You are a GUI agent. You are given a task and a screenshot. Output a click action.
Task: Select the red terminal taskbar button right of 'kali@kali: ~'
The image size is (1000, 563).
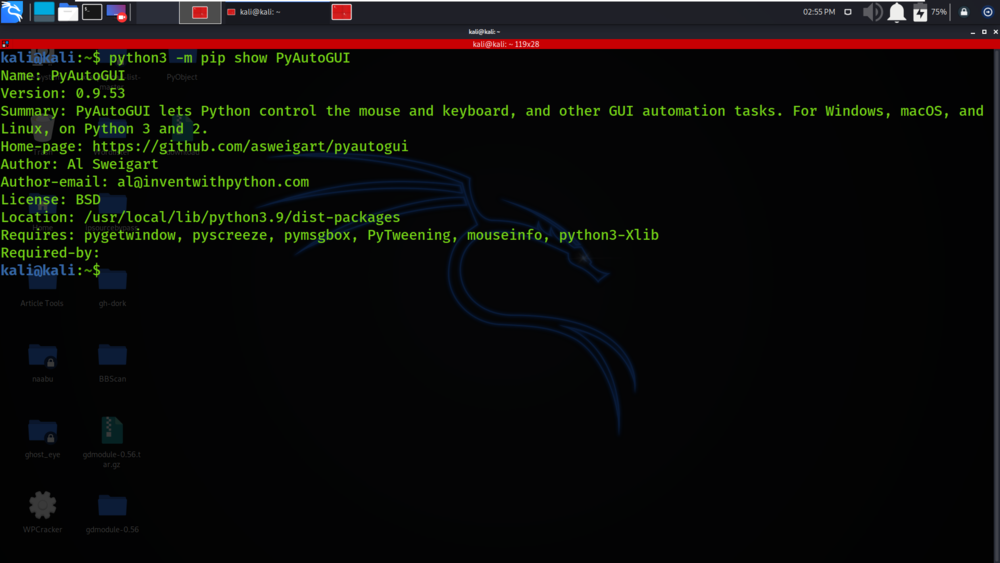coord(341,12)
